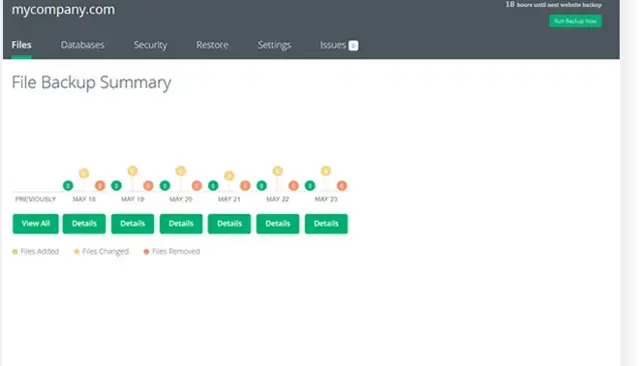Click the Files Changed legend entry
The width and height of the screenshot is (640, 366).
[101, 251]
